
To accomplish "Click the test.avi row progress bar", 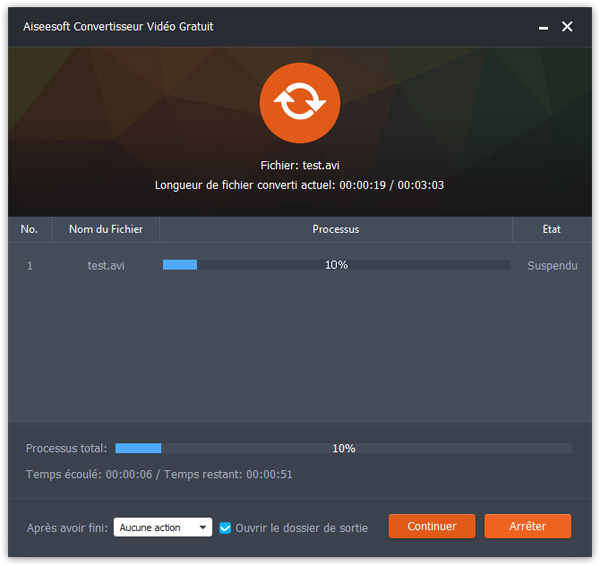I will pyautogui.click(x=336, y=265).
